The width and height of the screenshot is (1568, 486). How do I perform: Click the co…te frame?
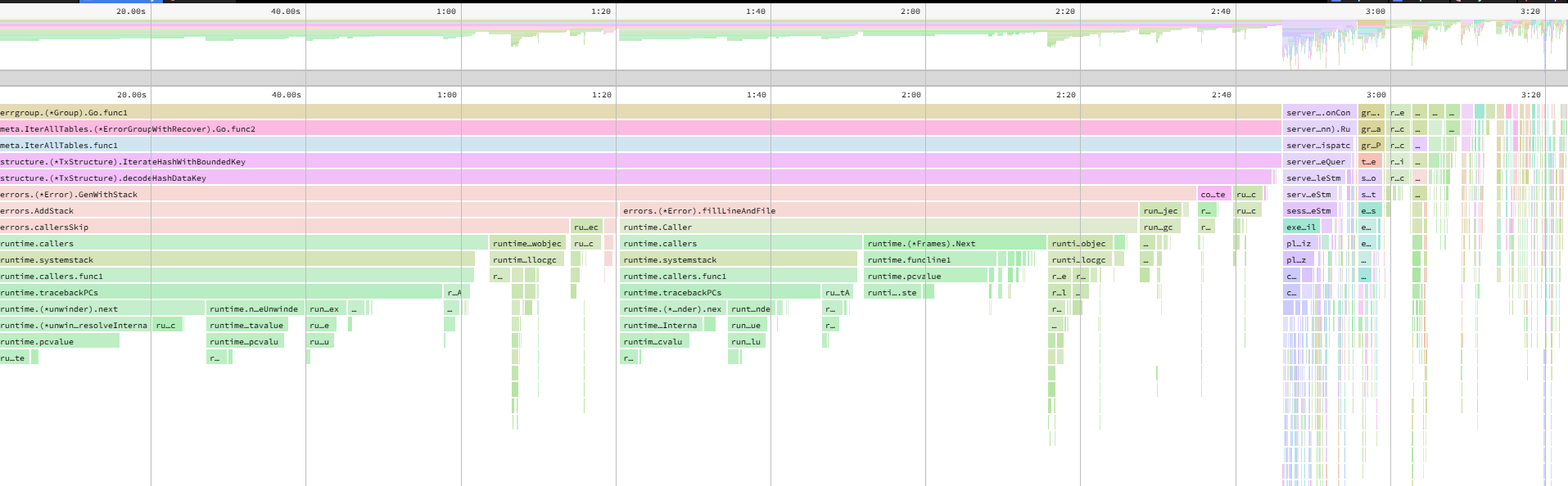[1214, 194]
